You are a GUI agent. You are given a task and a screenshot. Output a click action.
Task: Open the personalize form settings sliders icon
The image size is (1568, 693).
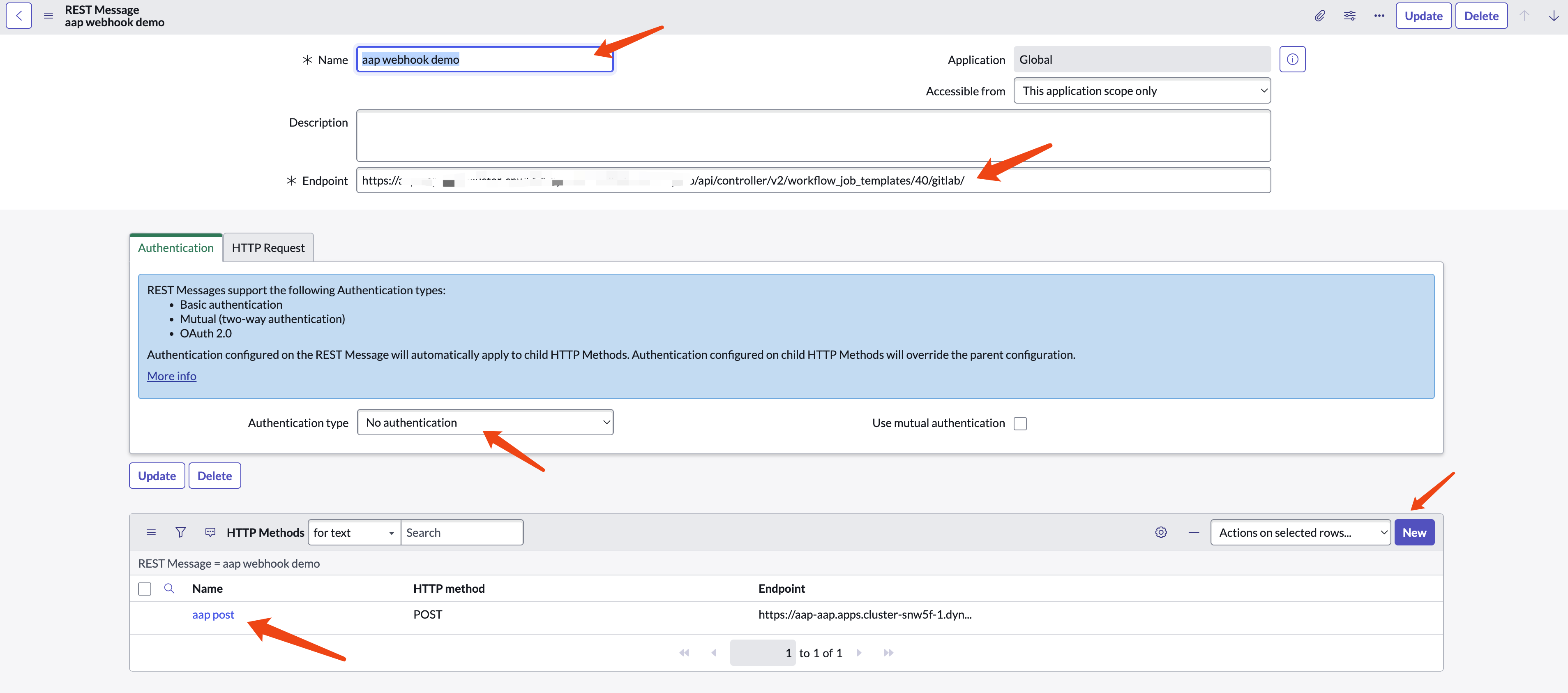pos(1349,16)
